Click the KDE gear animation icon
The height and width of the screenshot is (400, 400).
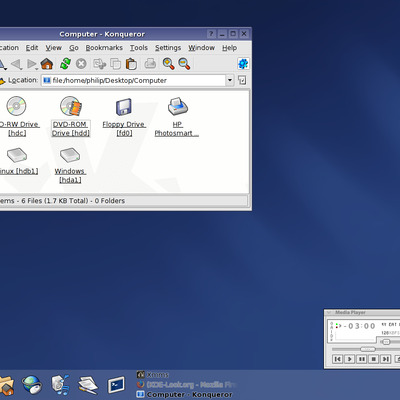coord(243,63)
